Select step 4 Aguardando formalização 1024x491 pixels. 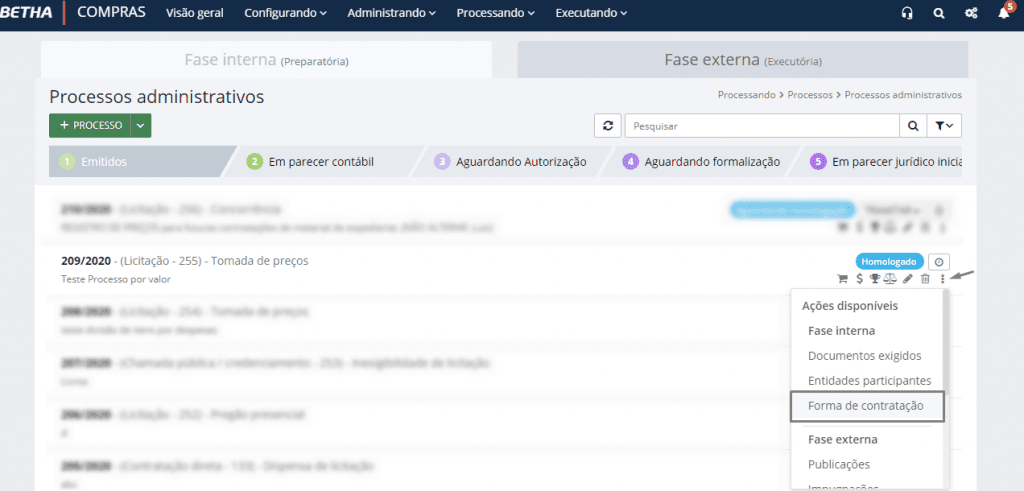(x=697, y=161)
